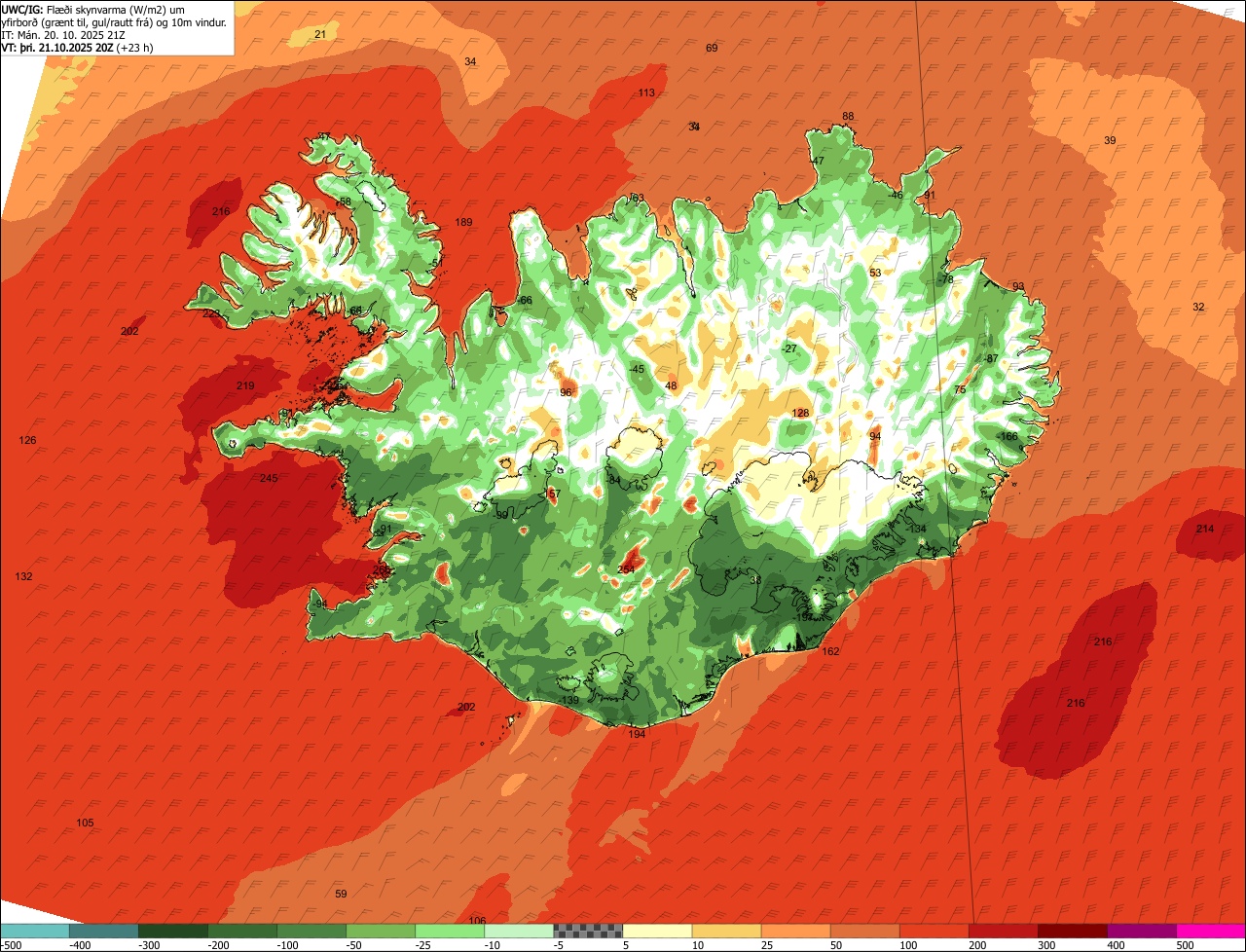Screen dimensions: 1246x952
Task: Click the purple legend swatch between 400 and 500
Action: pyautogui.click(x=1142, y=931)
